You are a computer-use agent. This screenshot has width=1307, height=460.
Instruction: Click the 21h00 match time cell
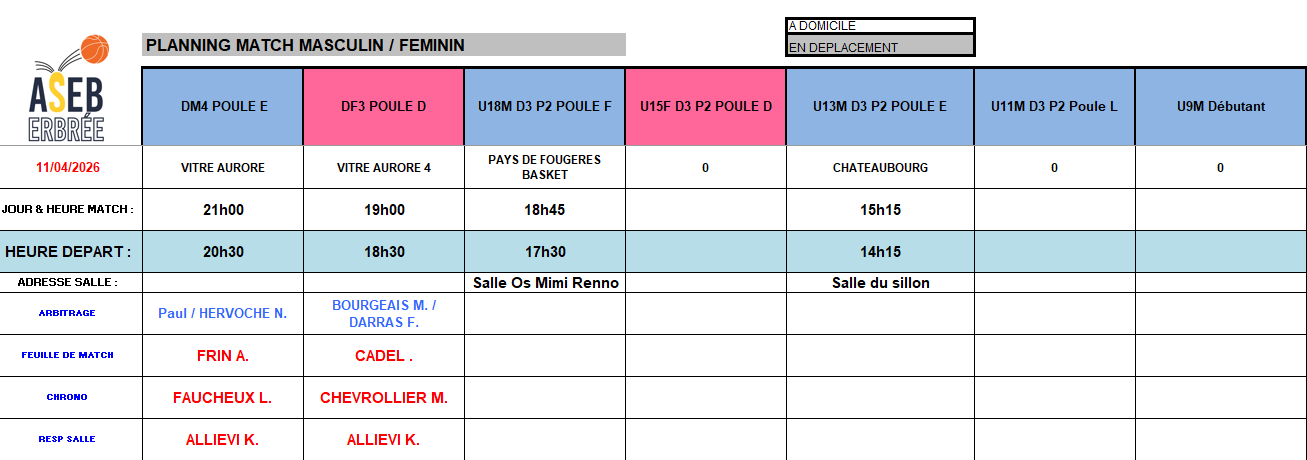[222, 210]
